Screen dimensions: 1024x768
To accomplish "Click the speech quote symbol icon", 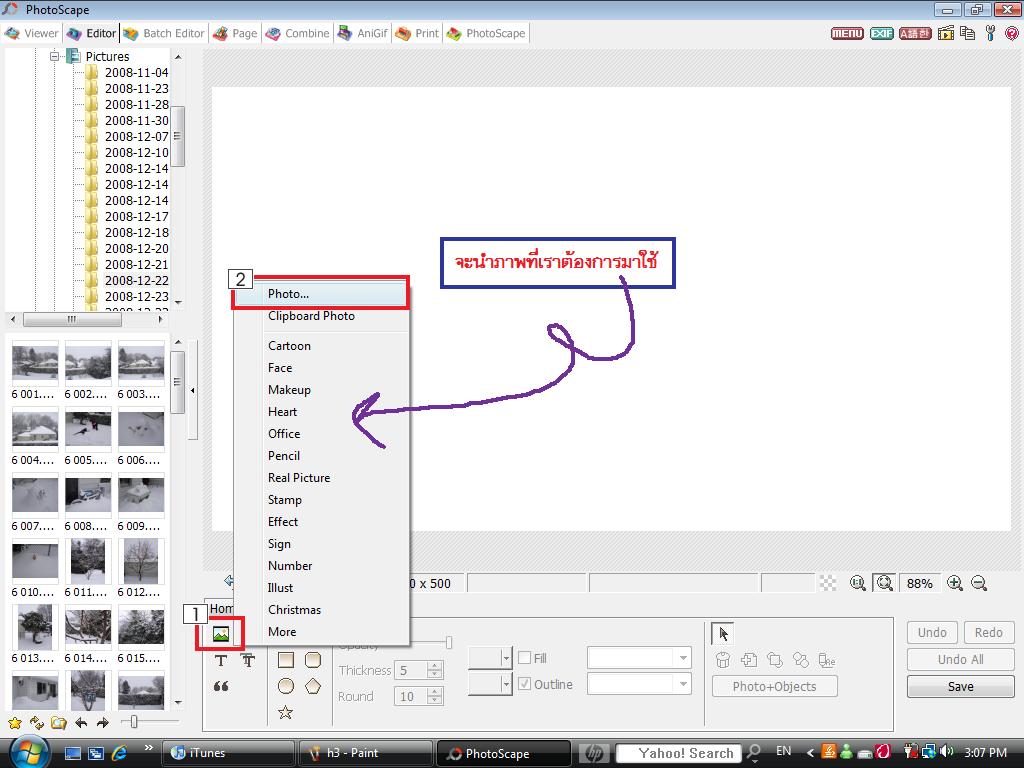I will pyautogui.click(x=221, y=686).
